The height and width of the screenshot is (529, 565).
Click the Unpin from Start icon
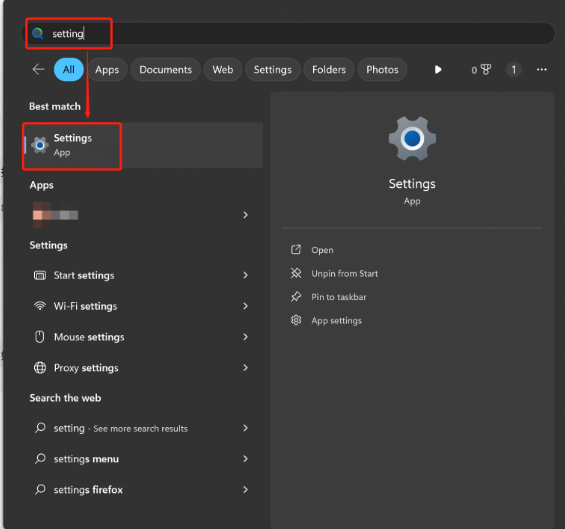(x=296, y=273)
